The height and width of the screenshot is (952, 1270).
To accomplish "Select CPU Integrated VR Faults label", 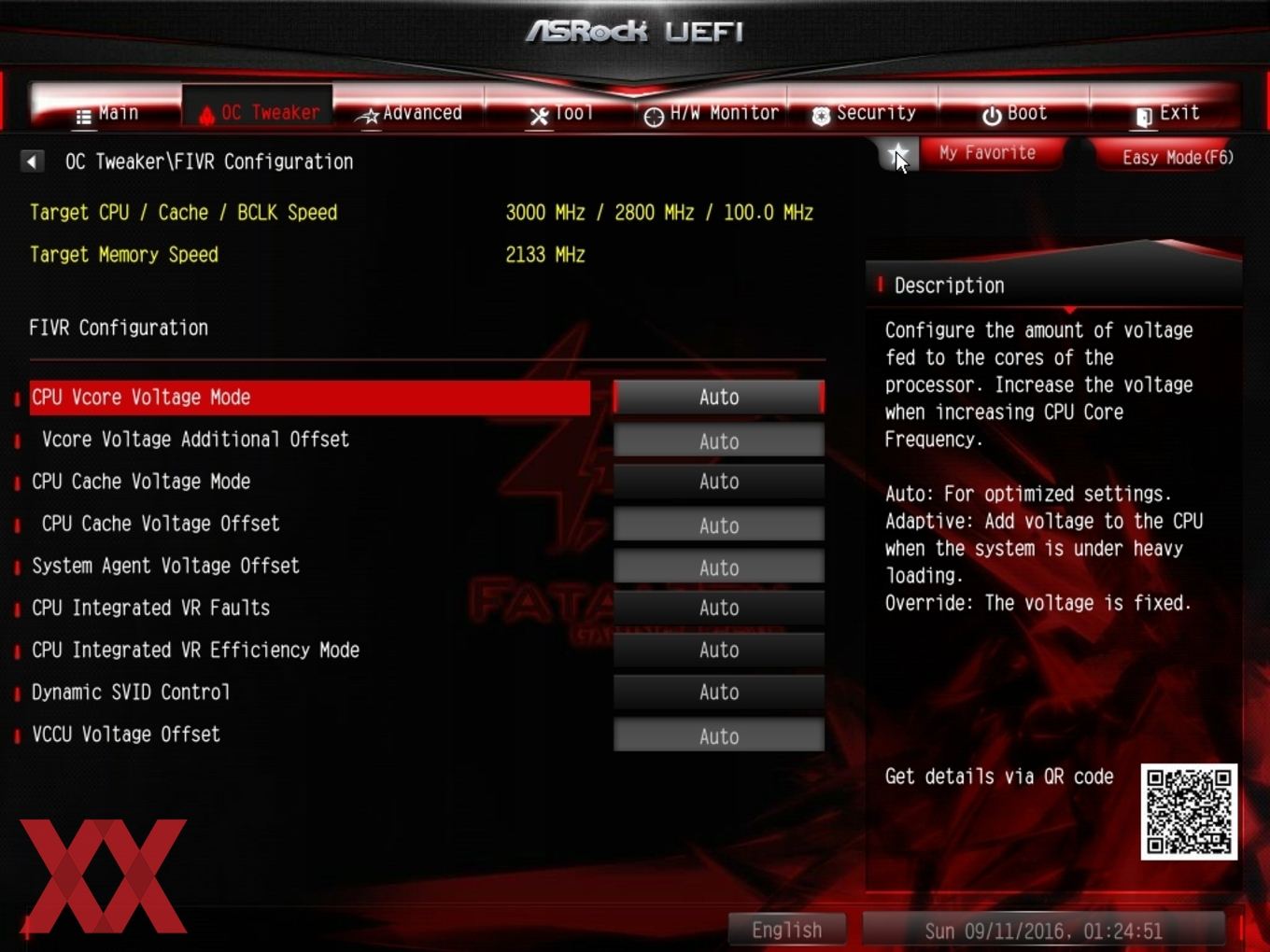I will [150, 608].
